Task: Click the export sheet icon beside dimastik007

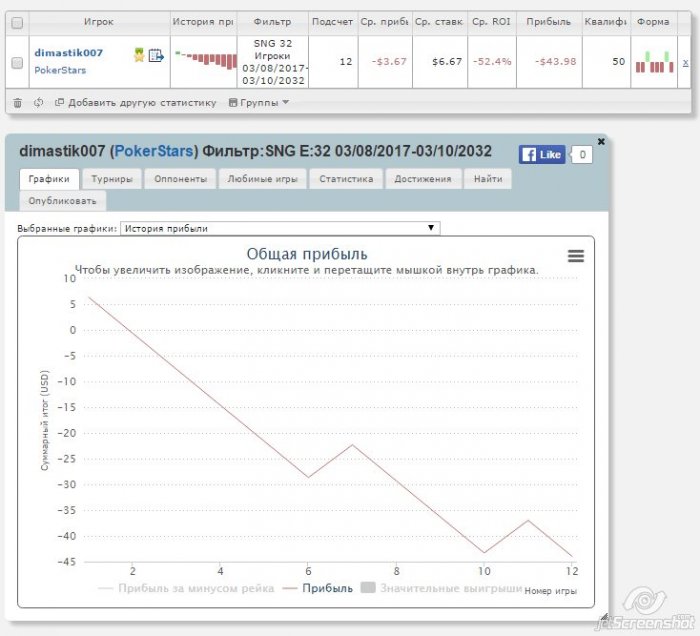Action: tap(156, 55)
